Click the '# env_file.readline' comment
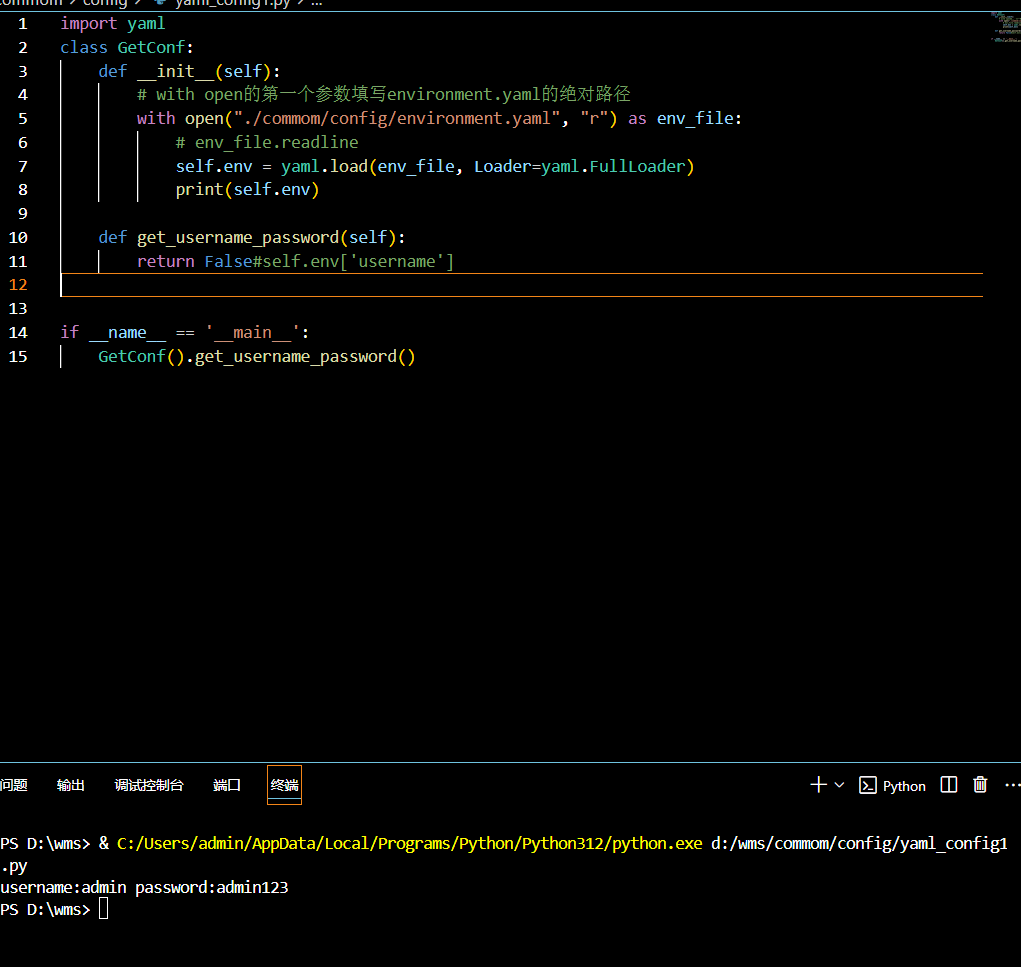 point(267,143)
